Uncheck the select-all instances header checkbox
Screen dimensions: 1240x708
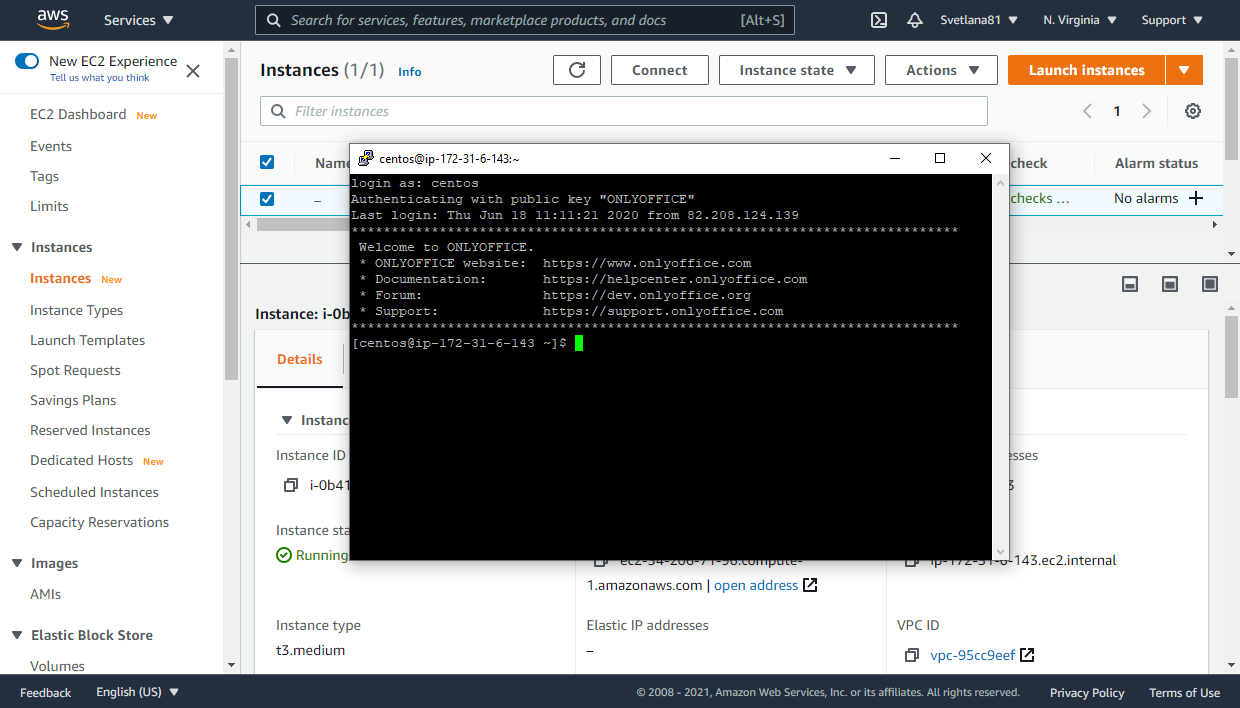[x=266, y=162]
